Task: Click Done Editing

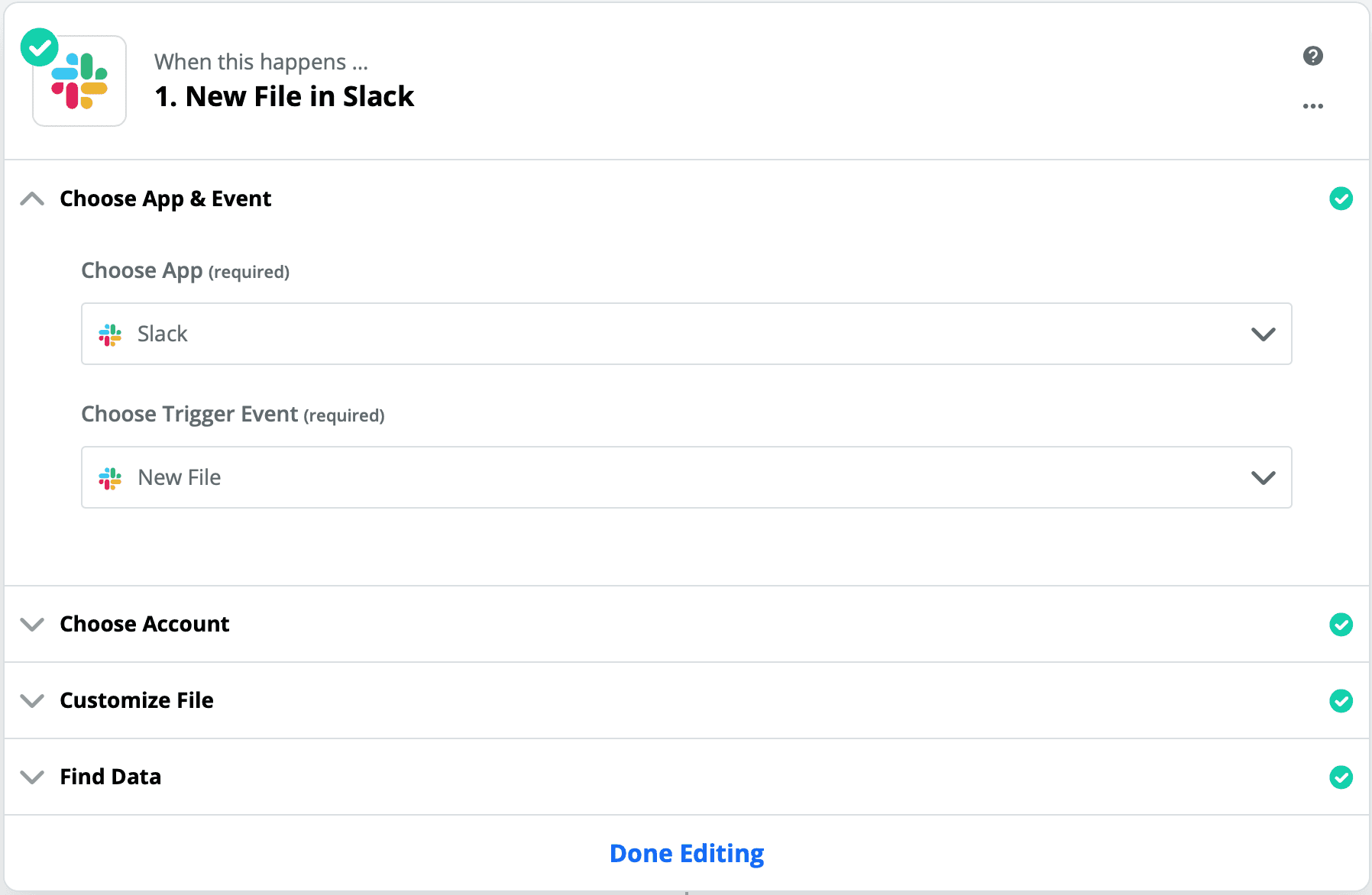Action: (x=685, y=853)
